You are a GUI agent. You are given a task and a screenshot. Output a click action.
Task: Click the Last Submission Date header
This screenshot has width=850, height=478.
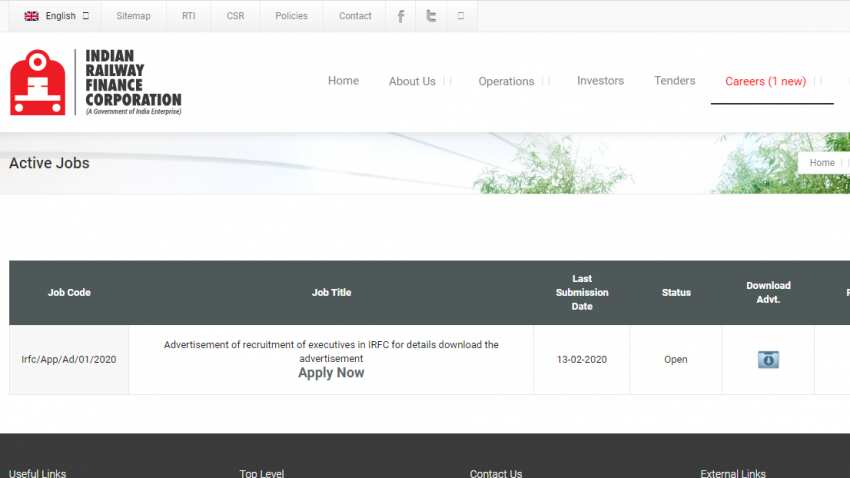[x=582, y=292]
